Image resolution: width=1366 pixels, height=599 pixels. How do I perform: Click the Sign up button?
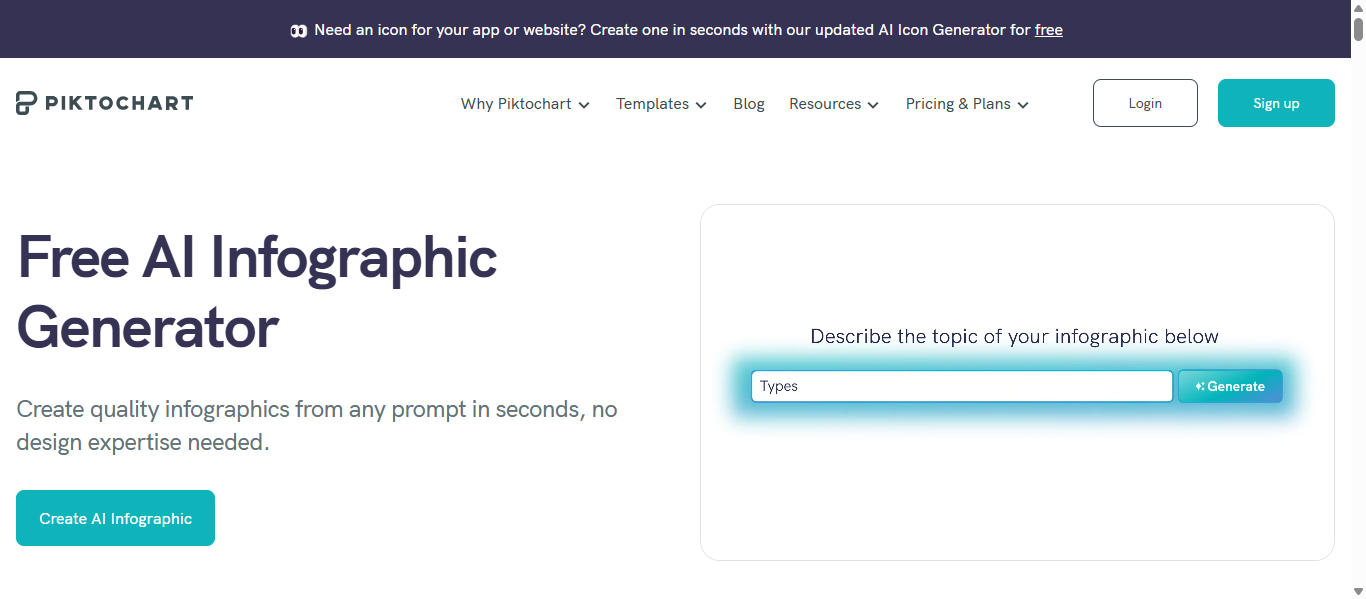point(1276,103)
